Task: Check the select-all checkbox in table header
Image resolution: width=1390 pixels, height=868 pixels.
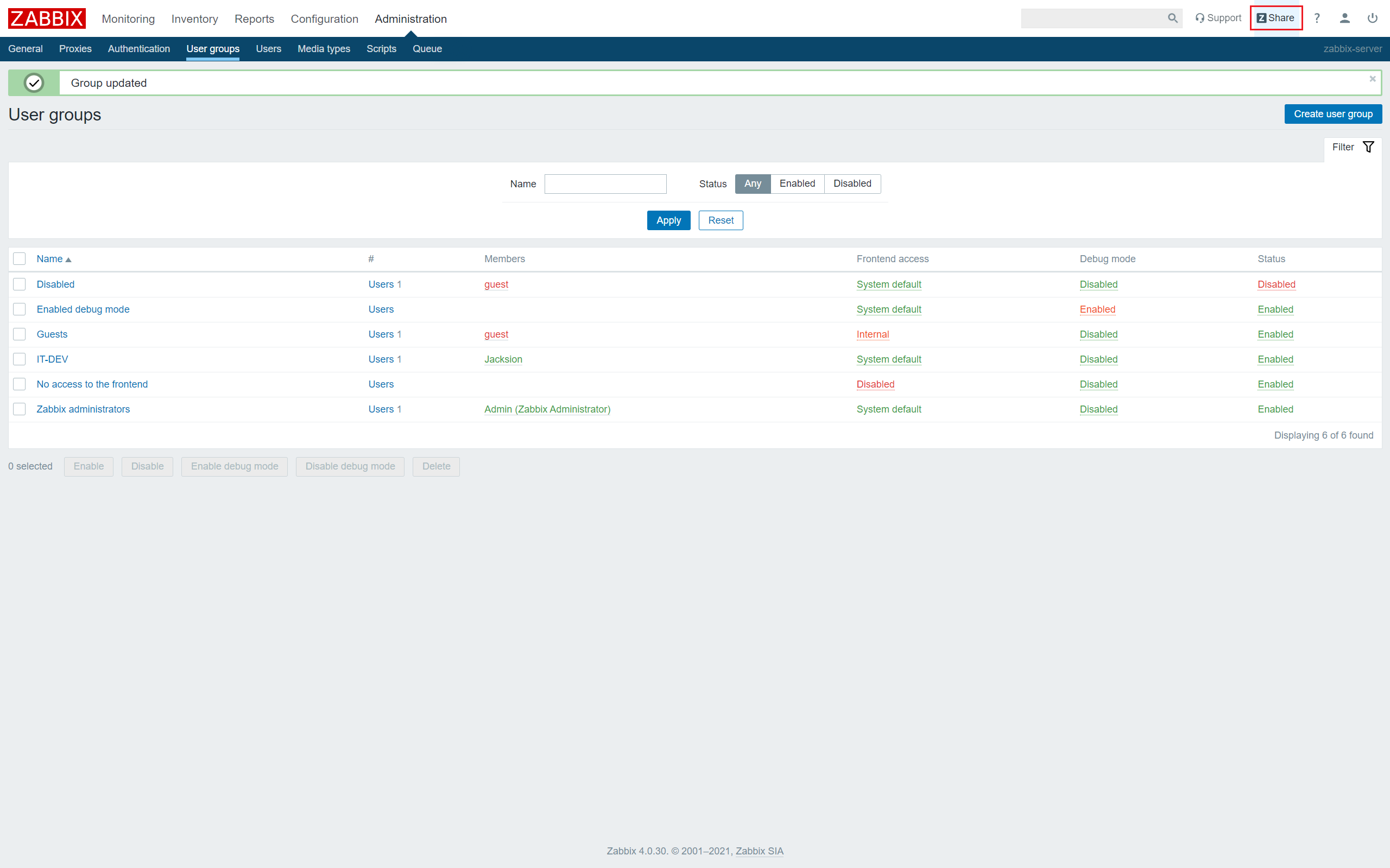Action: tap(19, 258)
